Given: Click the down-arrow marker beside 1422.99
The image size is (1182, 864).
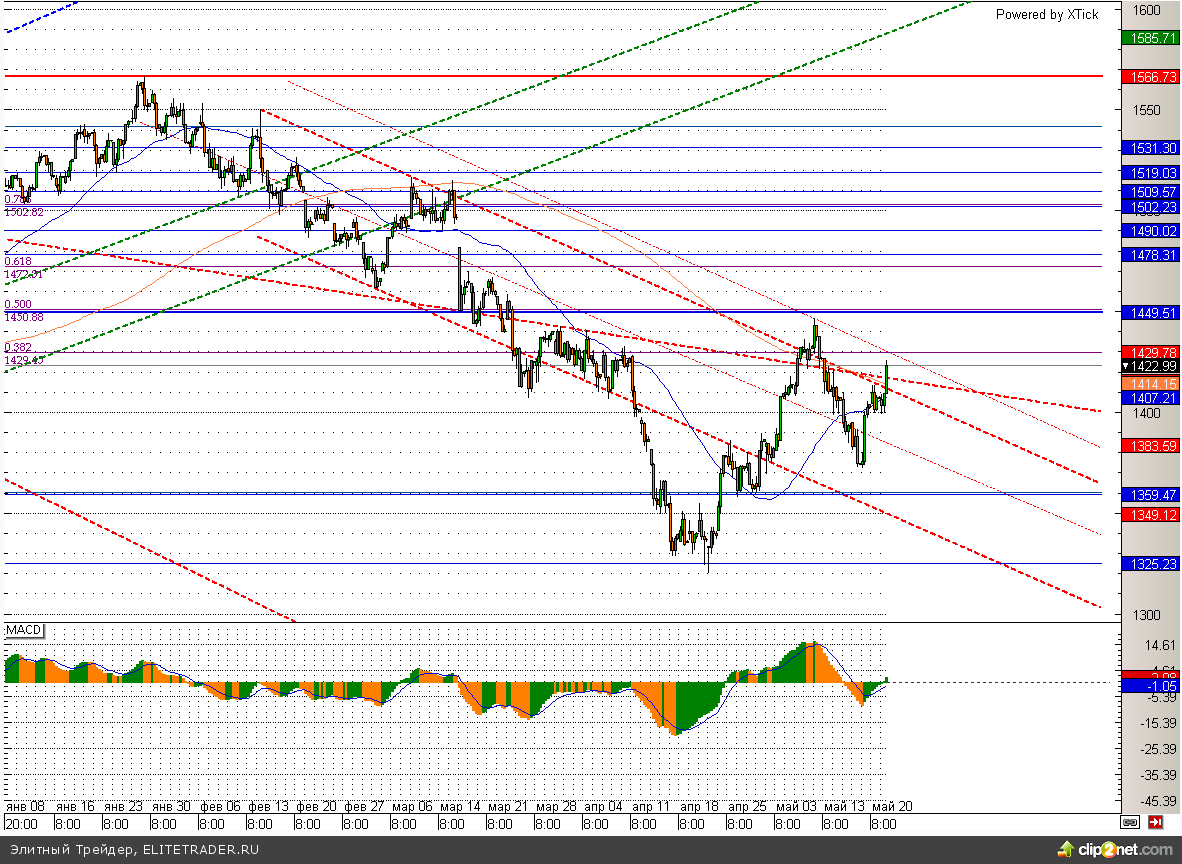Looking at the screenshot, I should [x=1126, y=366].
